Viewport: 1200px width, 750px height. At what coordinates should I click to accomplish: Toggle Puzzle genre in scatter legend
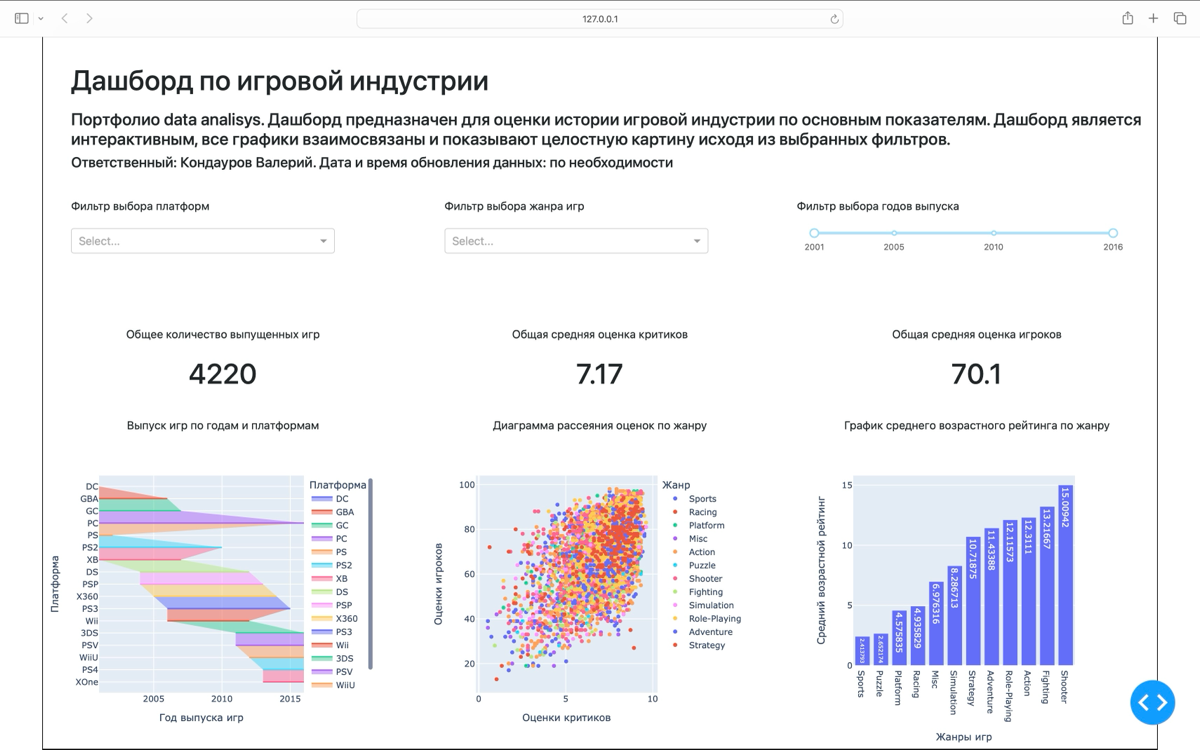pos(694,565)
